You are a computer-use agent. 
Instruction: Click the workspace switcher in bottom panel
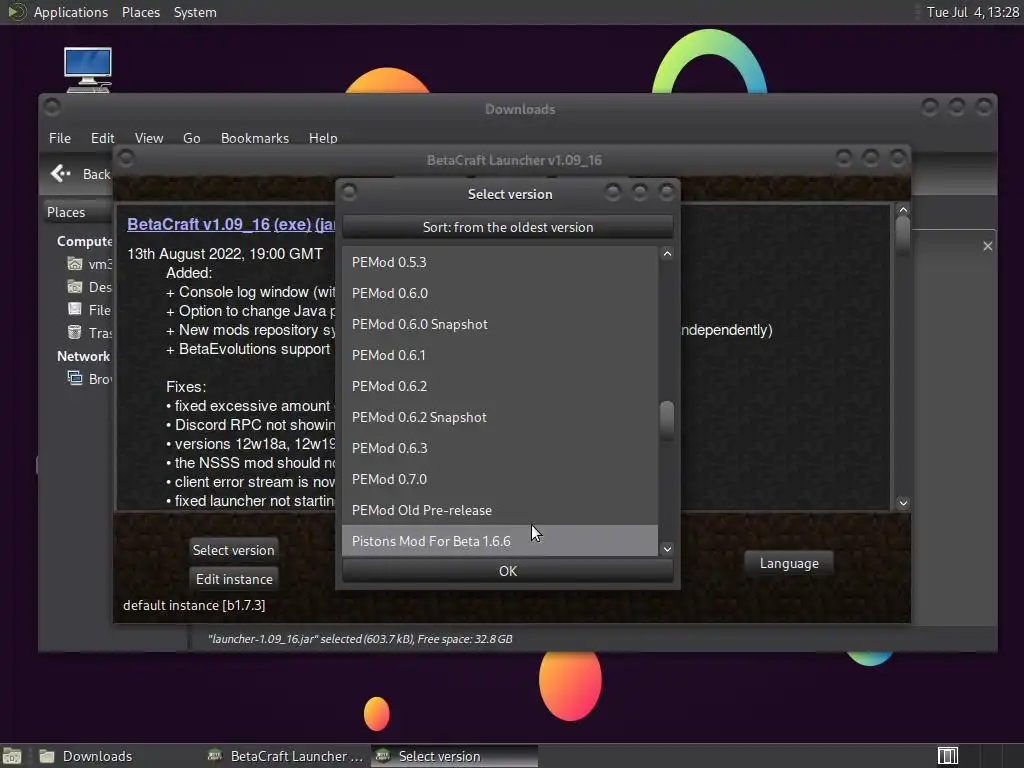(x=948, y=756)
